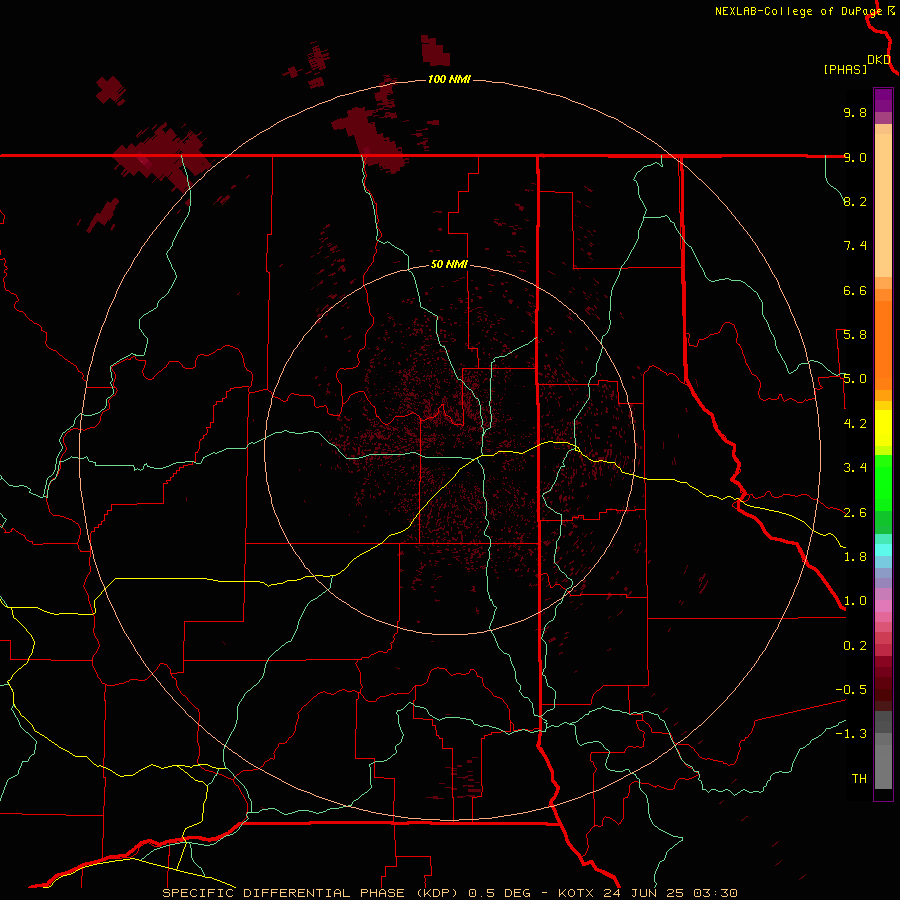
Task: Click the 100 NMI range ring label
Action: (449, 79)
